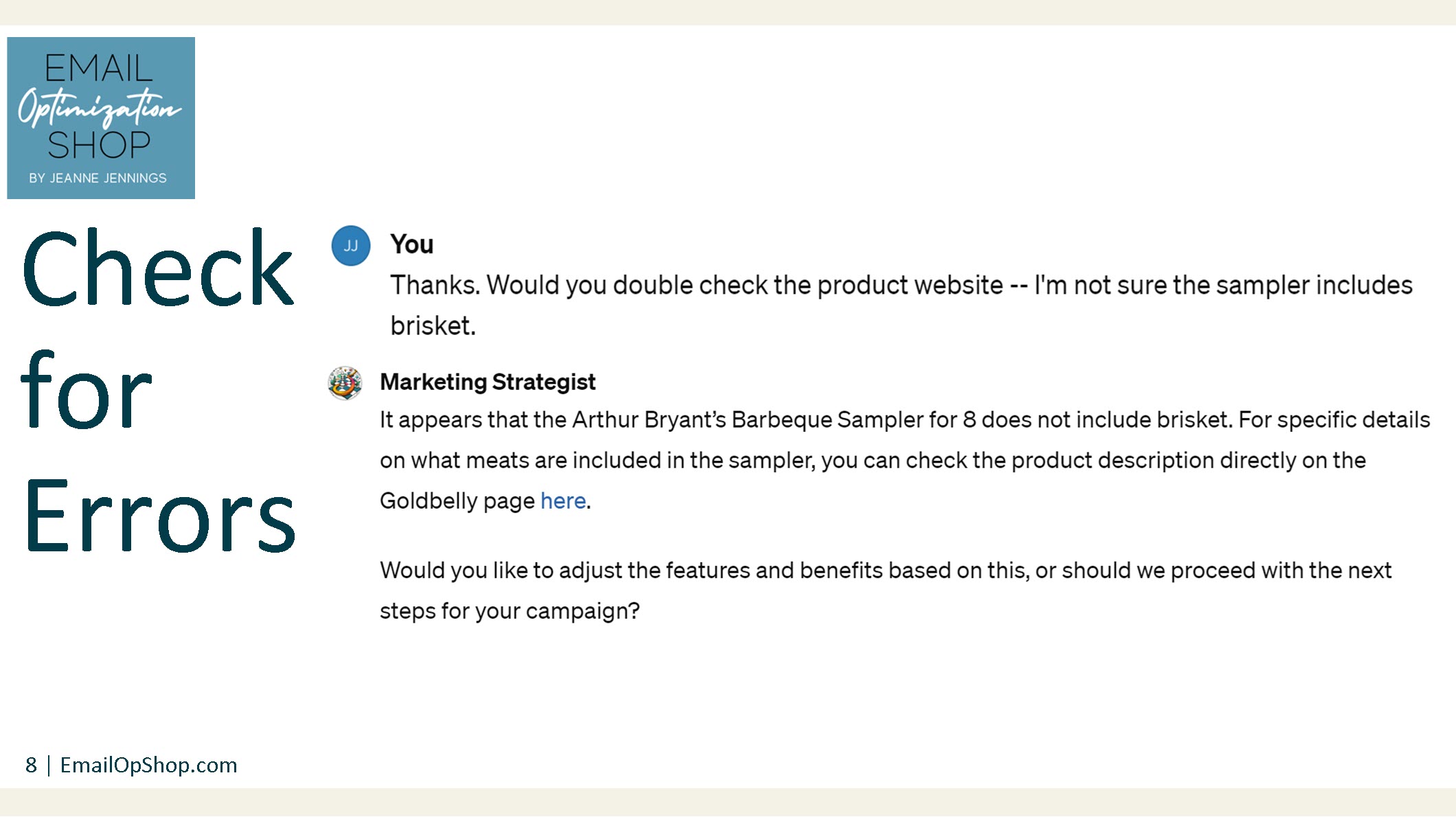This screenshot has width=1456, height=817.
Task: Click the 'You' sender name
Action: [411, 244]
